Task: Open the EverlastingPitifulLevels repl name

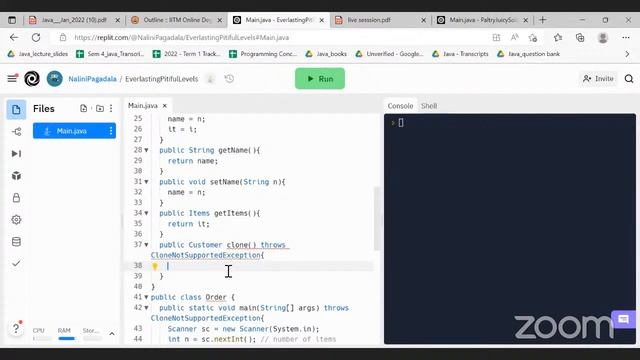Action: tap(162, 79)
